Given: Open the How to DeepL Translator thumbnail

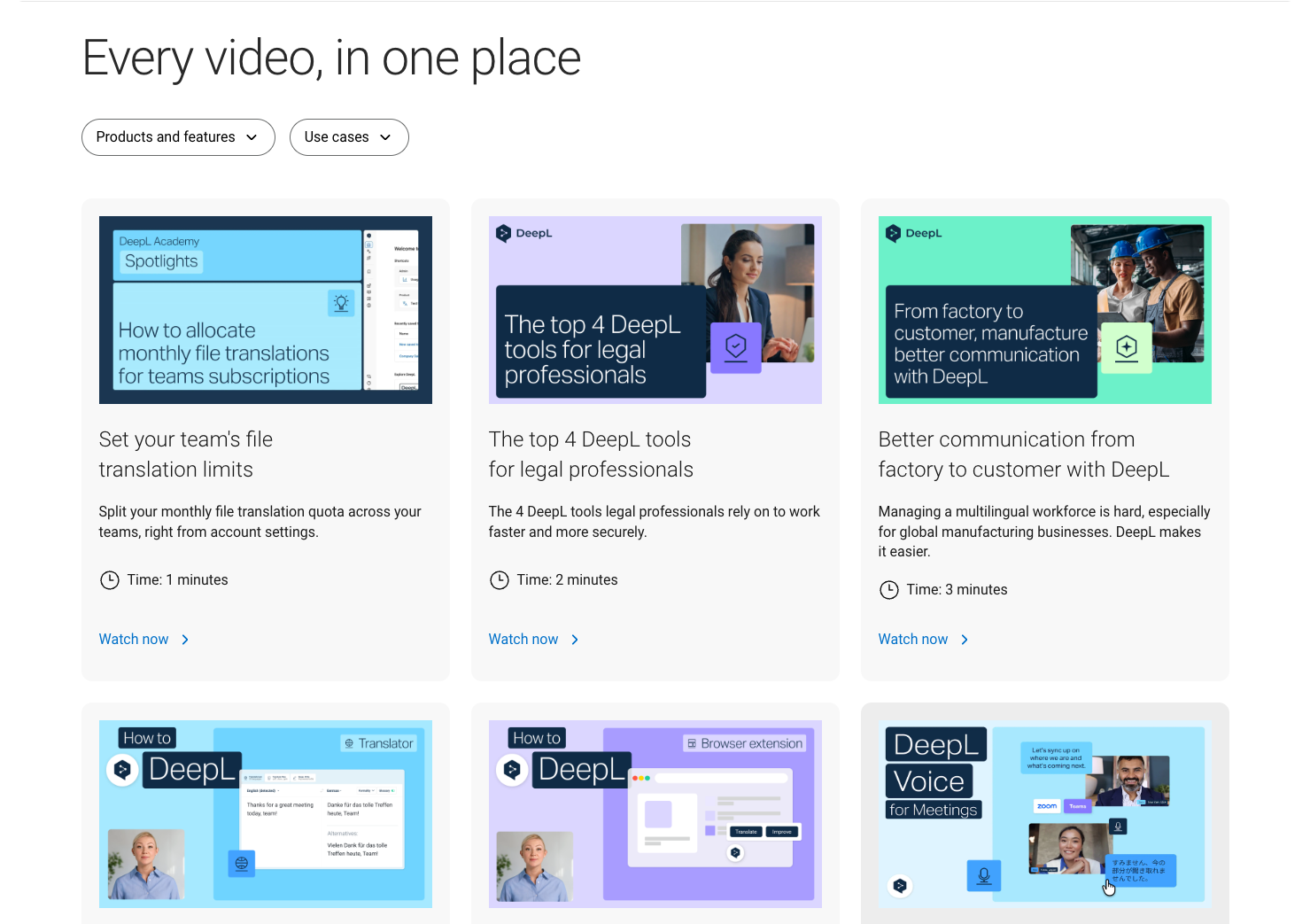Looking at the screenshot, I should click(x=266, y=814).
